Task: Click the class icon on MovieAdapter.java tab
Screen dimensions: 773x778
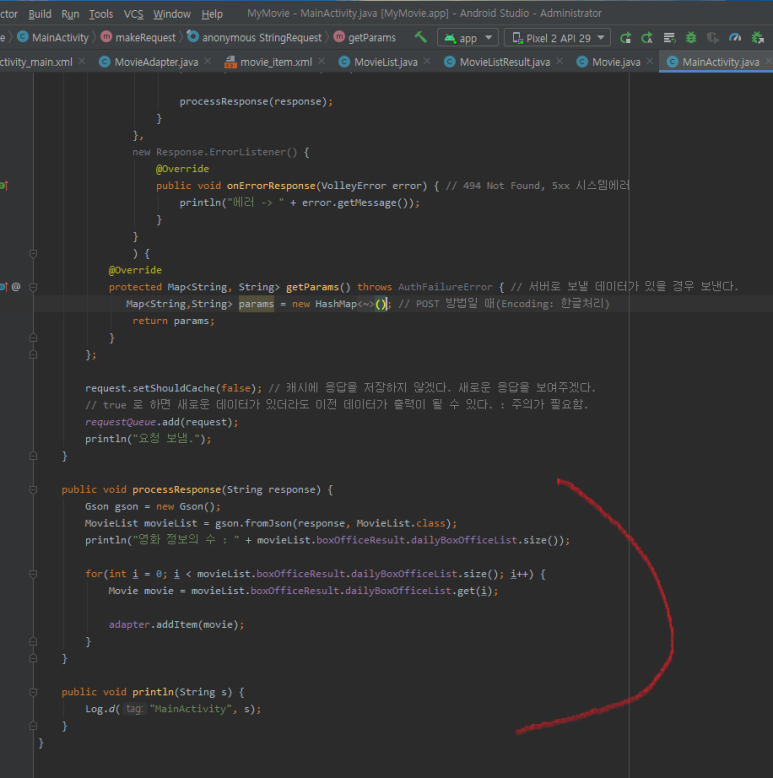Action: tap(104, 62)
